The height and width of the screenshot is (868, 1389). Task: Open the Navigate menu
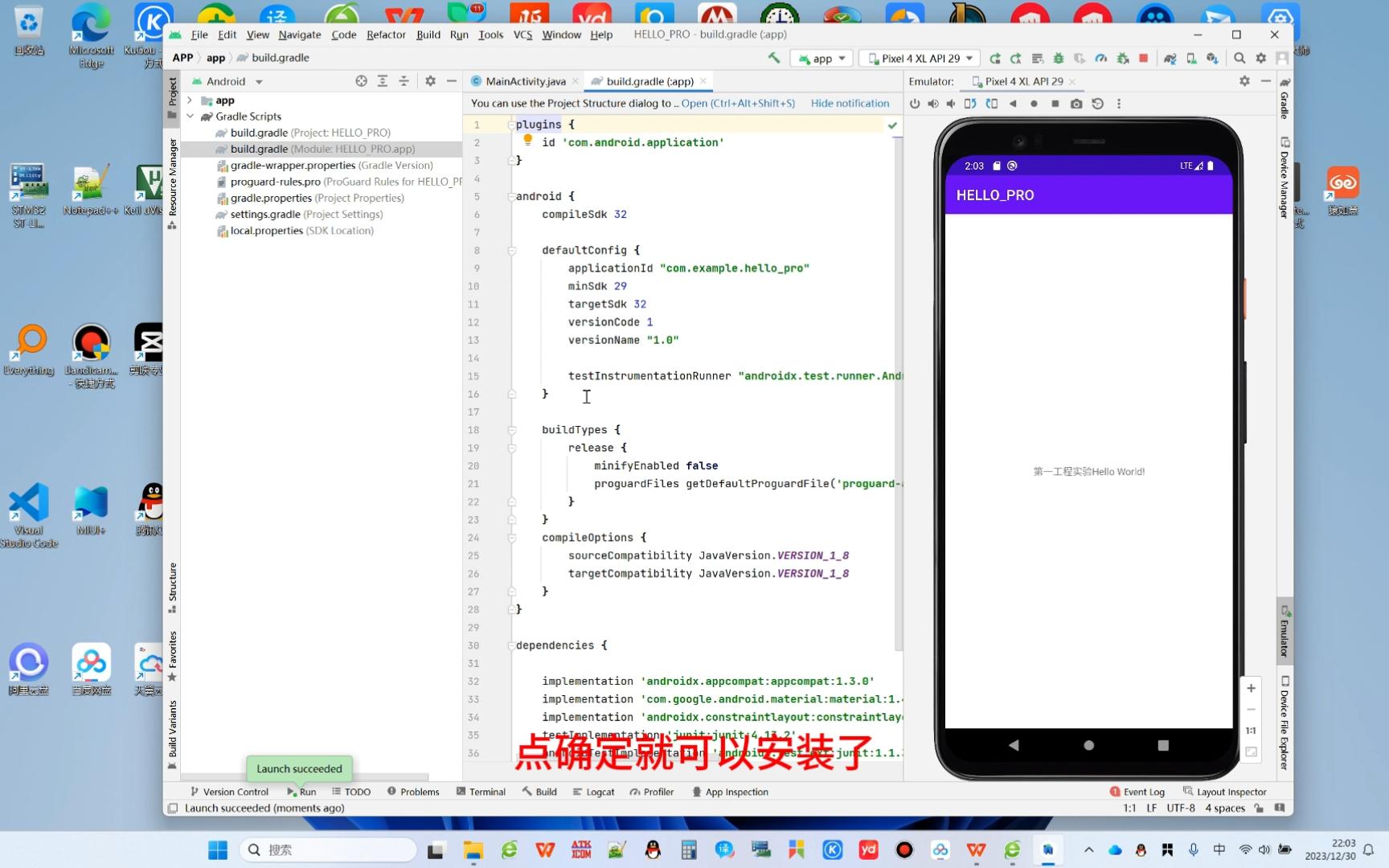click(x=299, y=35)
